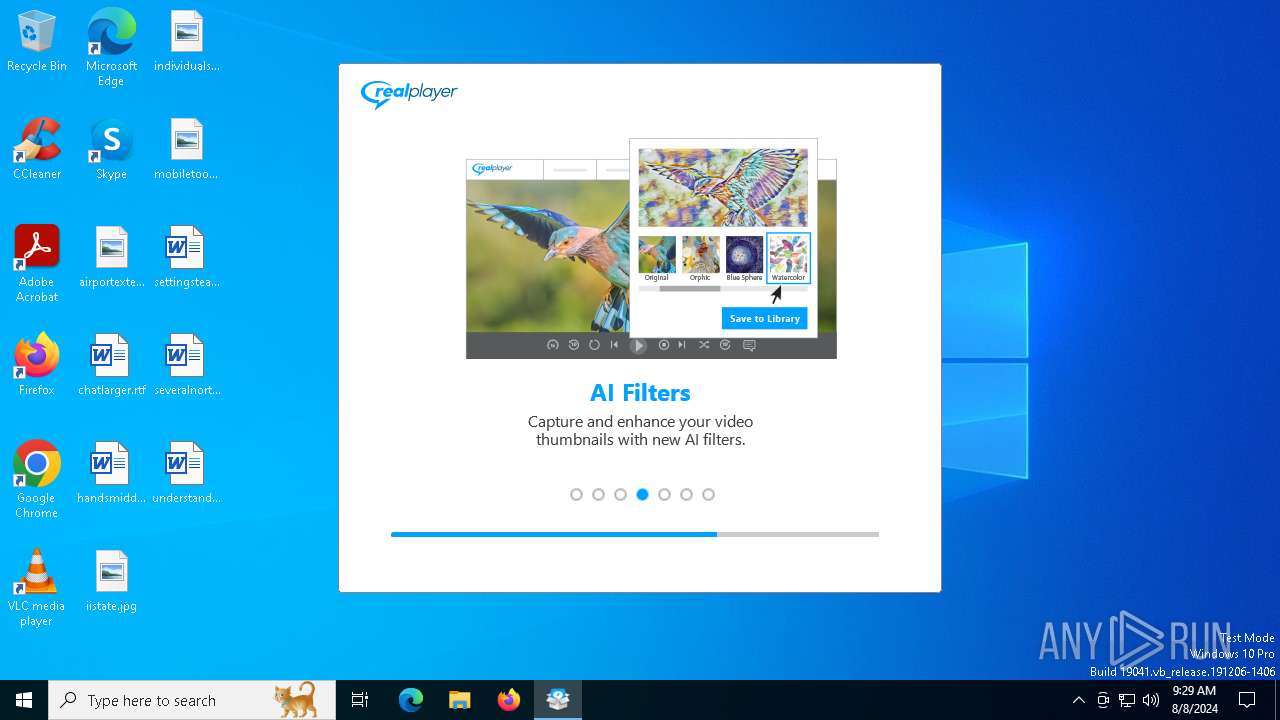Go to the seventh slide indicator dot
The image size is (1280, 720).
pos(708,494)
